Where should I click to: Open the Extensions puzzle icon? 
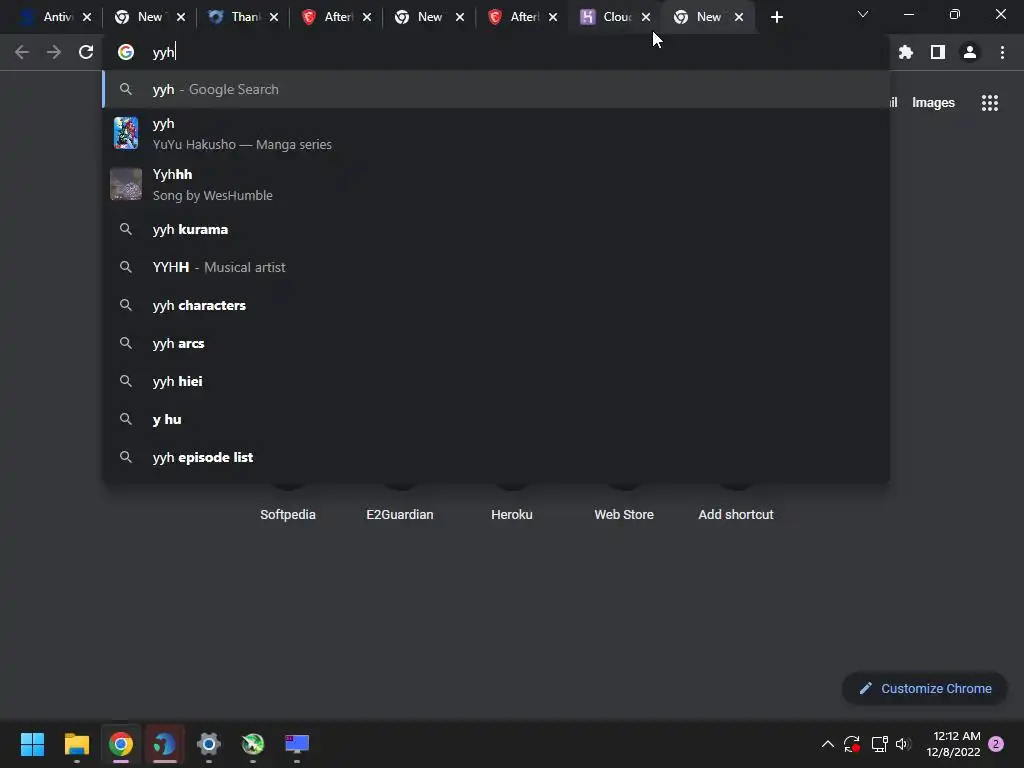(x=905, y=52)
